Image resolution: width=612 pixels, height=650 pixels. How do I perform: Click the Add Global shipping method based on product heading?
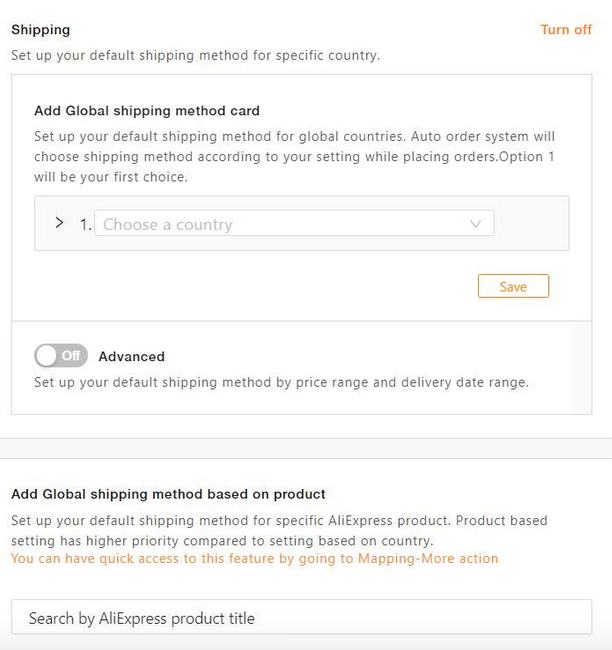168,494
